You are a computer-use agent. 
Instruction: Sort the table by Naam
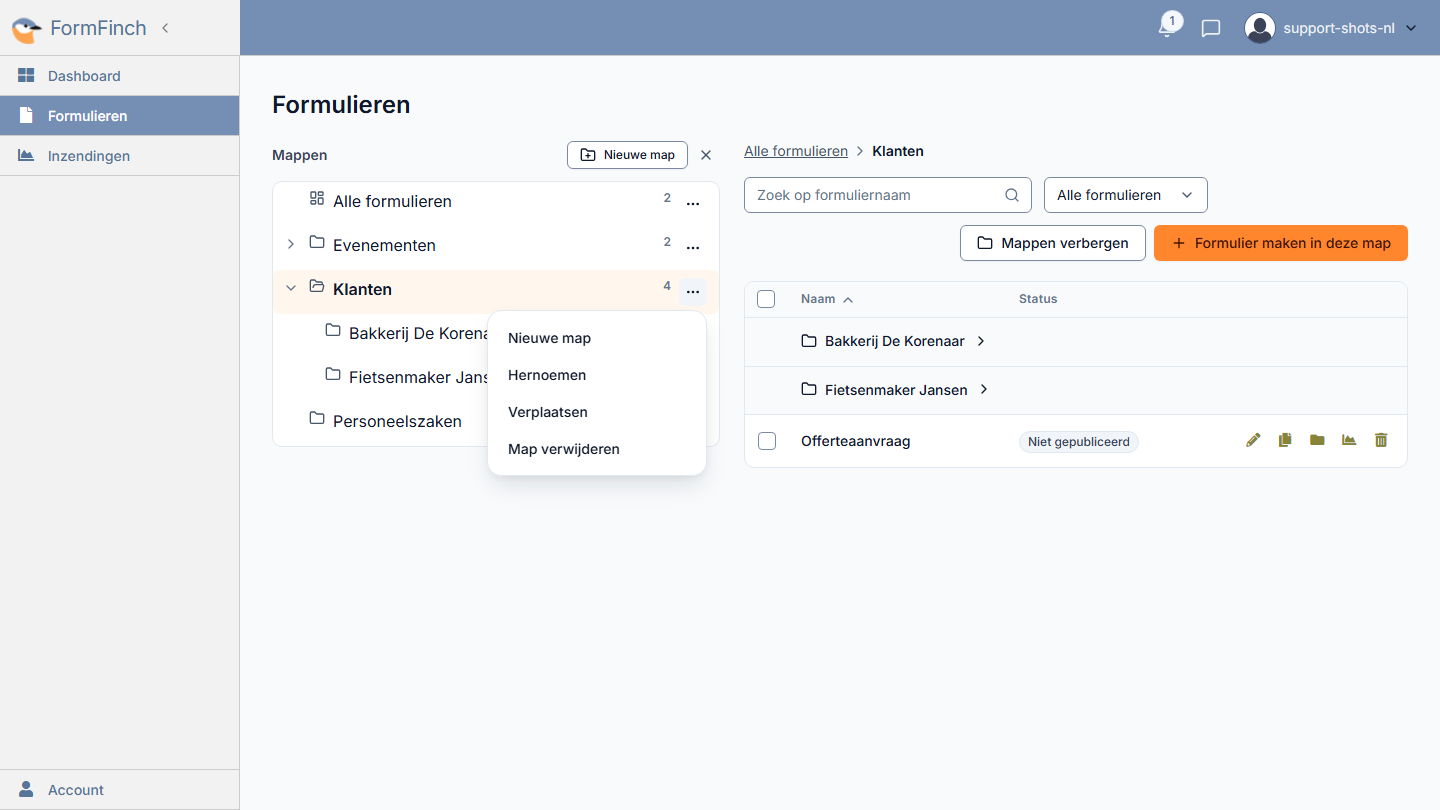pyautogui.click(x=827, y=299)
